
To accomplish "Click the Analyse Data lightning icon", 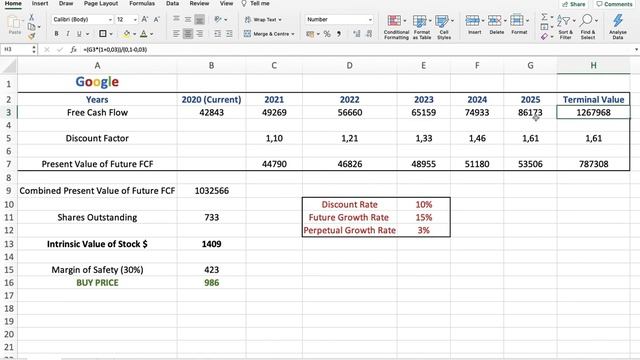I will point(618,20).
